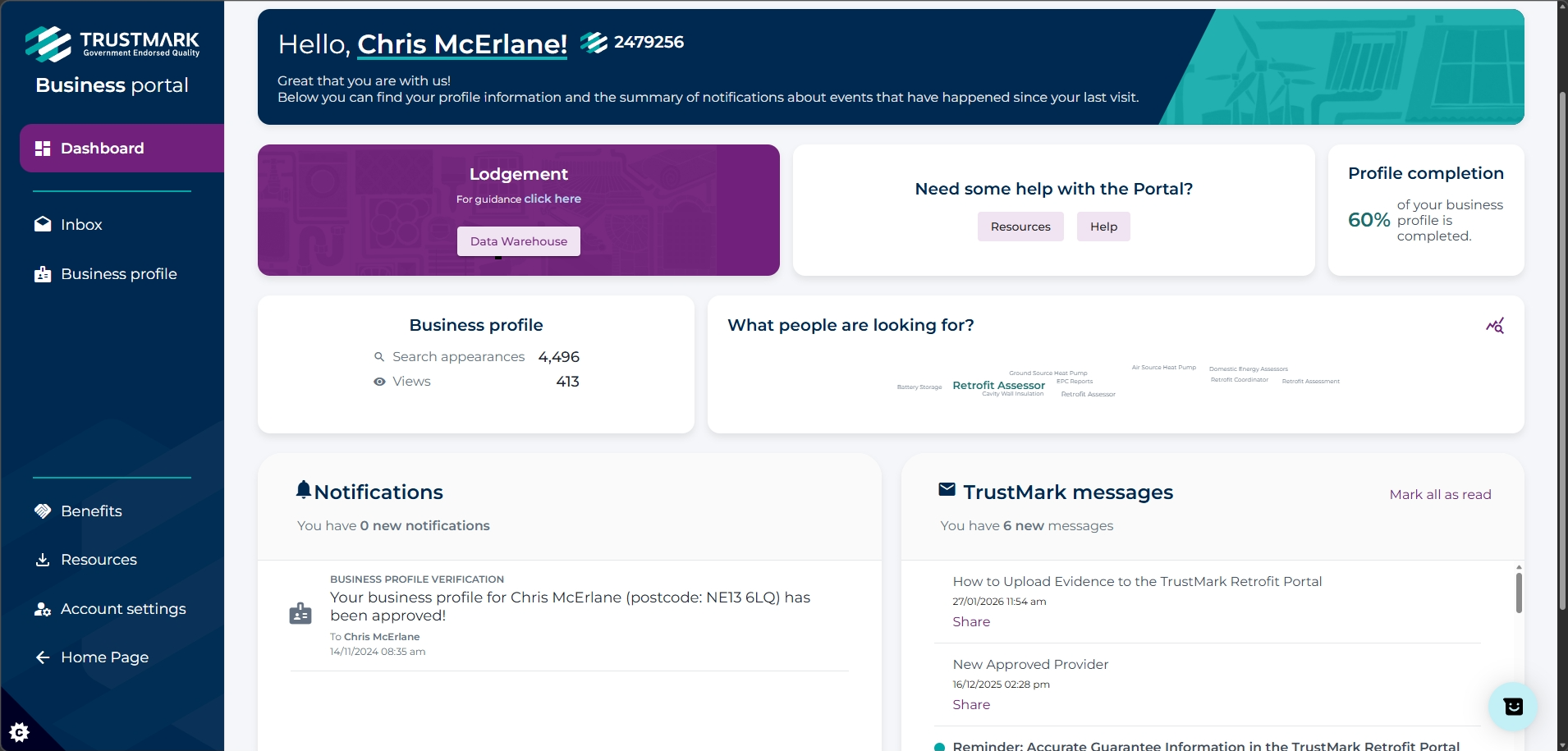This screenshot has width=1568, height=751.
Task: Click 'Ground Source Heat Pump' in the word cloud
Action: coord(1048,373)
